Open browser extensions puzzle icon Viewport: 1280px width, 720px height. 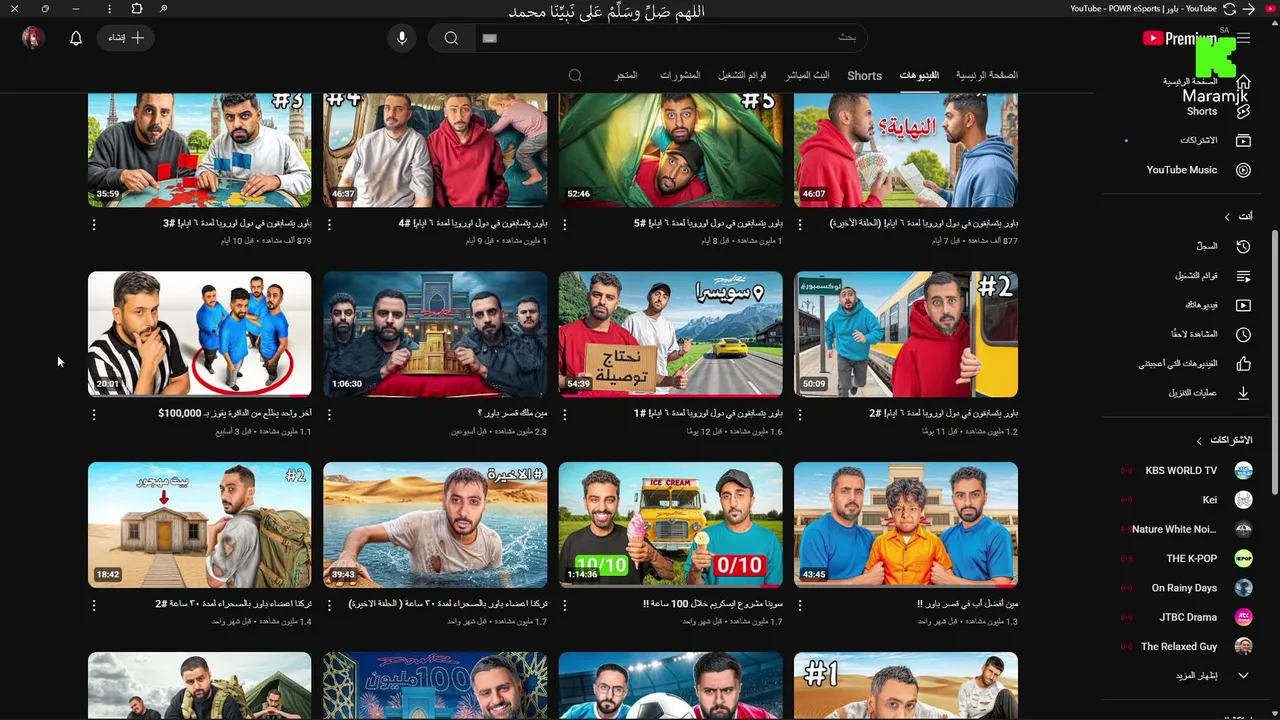point(137,9)
